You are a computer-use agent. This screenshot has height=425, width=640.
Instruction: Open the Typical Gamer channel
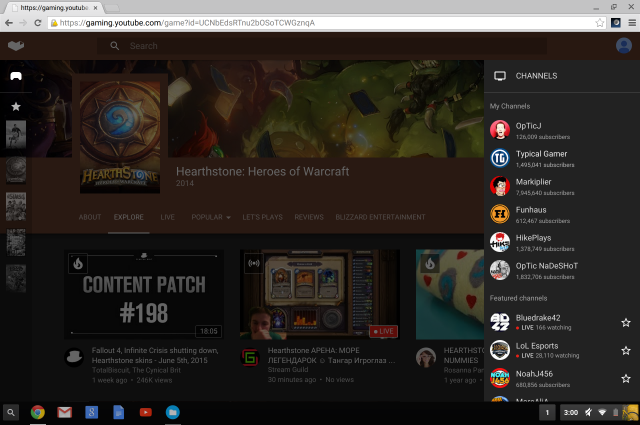tap(541, 154)
